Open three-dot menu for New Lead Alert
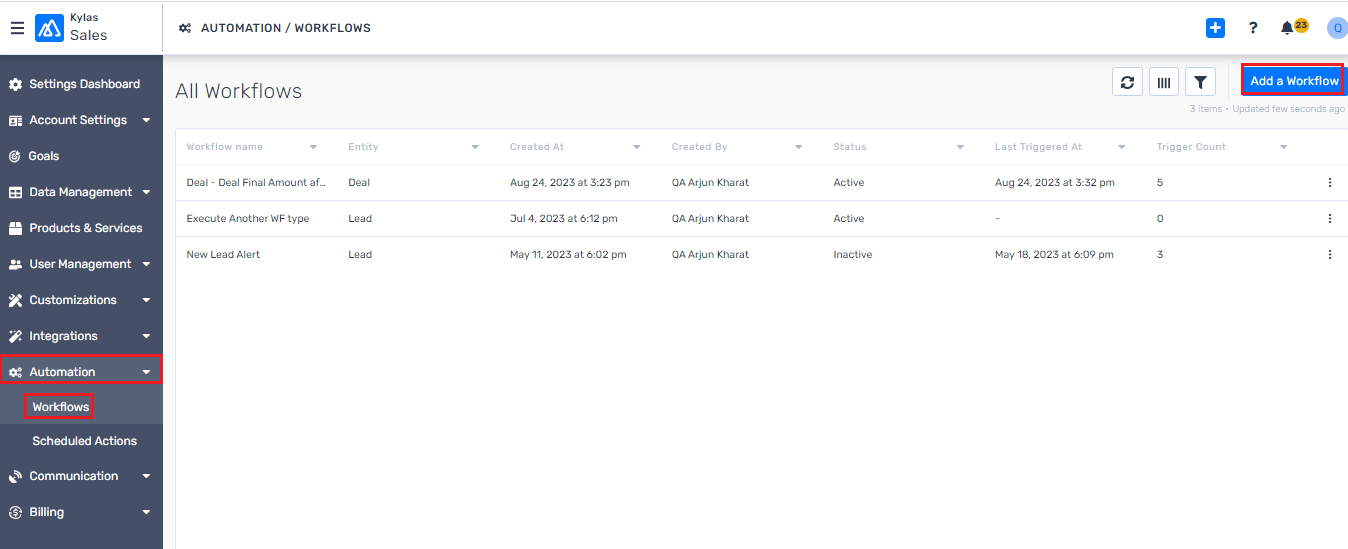Image resolution: width=1348 pixels, height=549 pixels. coord(1330,255)
